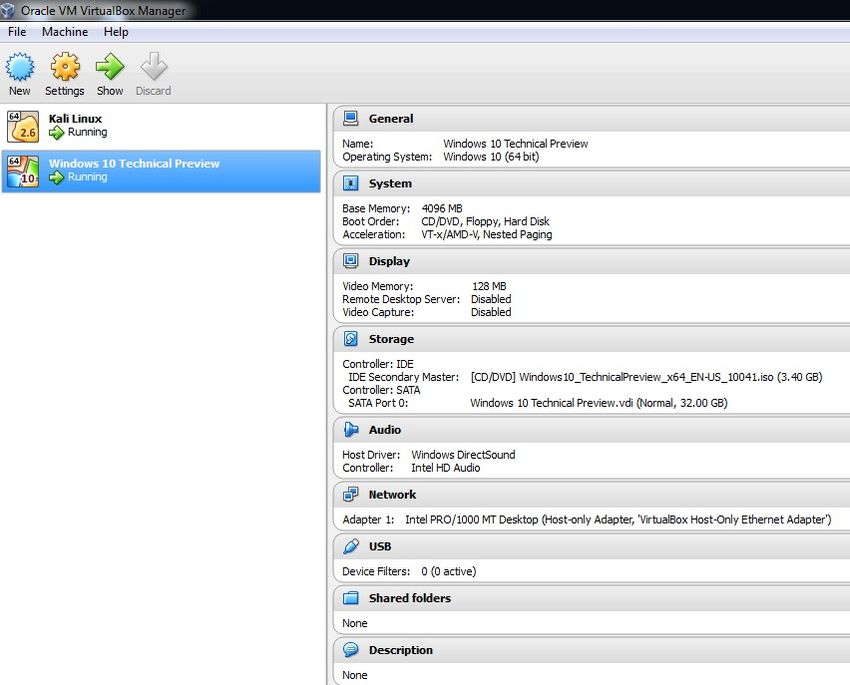Open the Audio section header link
The width and height of the screenshot is (850, 685).
coord(385,430)
